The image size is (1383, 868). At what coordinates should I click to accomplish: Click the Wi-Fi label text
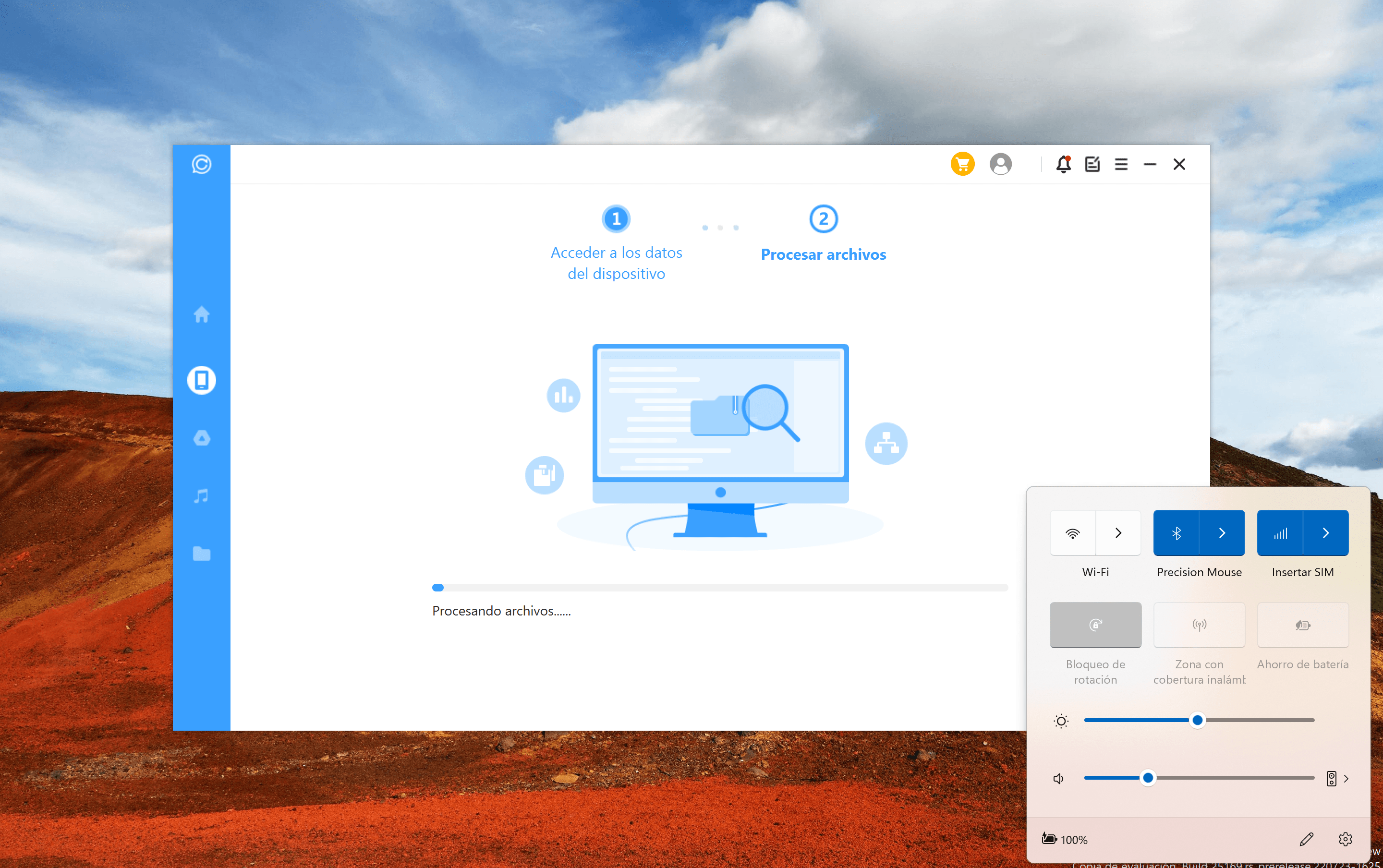pyautogui.click(x=1095, y=572)
